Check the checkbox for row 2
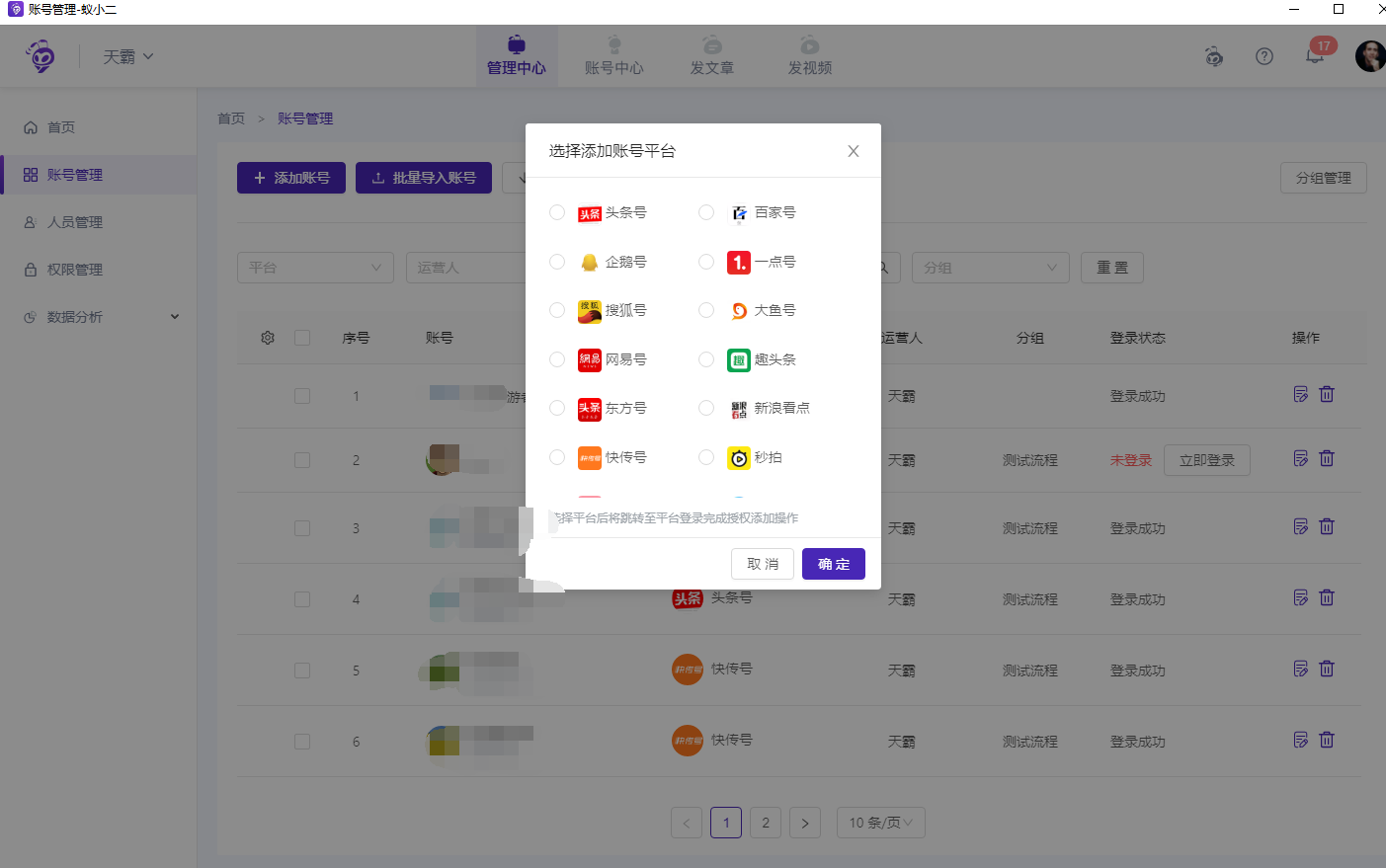 pos(302,460)
